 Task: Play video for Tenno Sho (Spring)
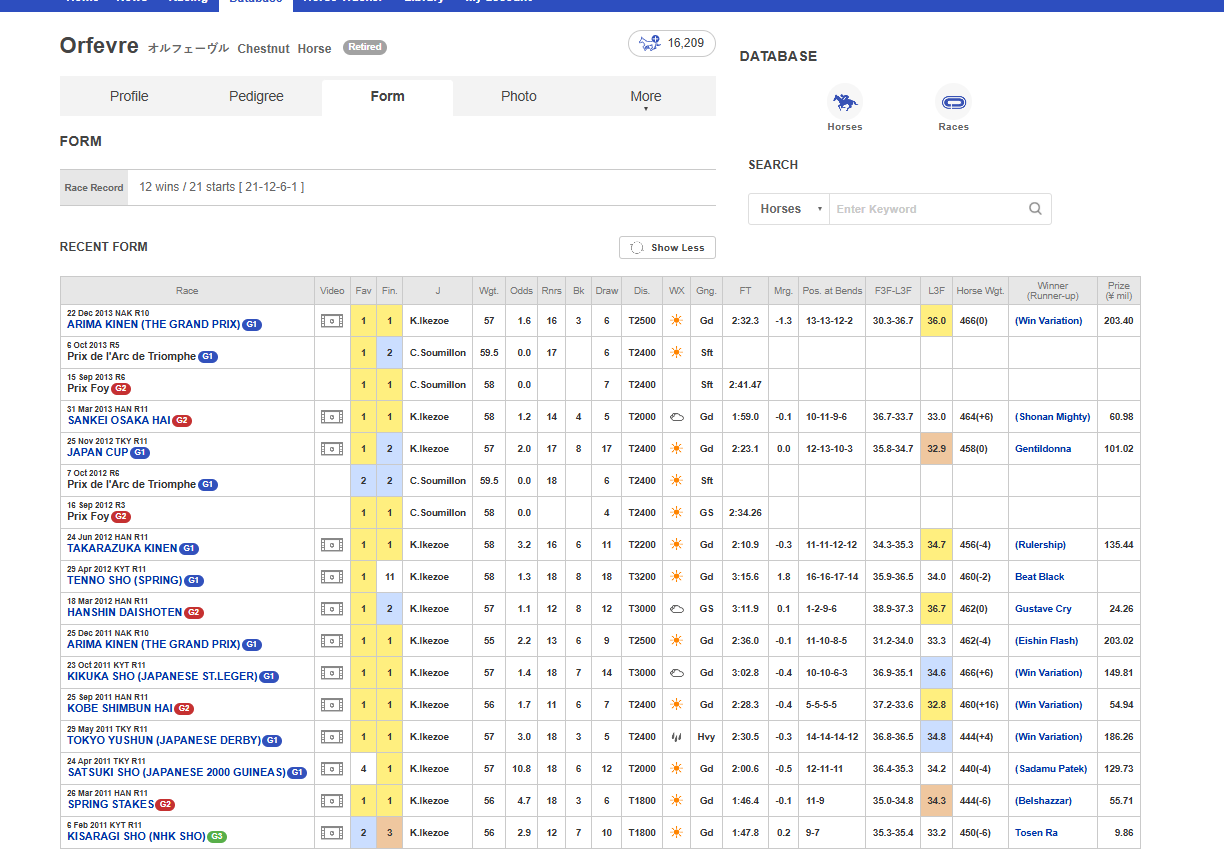click(331, 577)
